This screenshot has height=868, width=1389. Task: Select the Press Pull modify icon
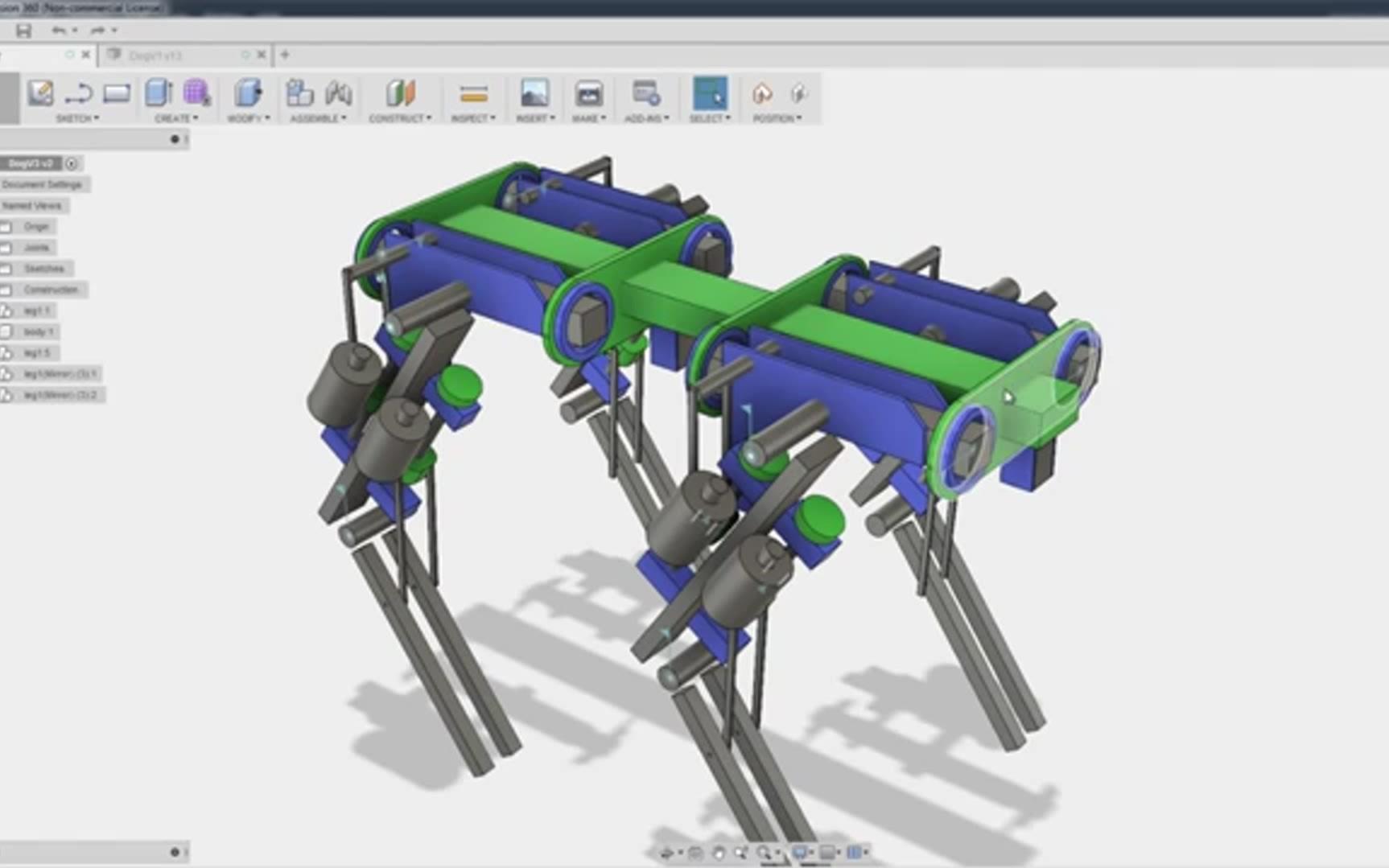[248, 93]
